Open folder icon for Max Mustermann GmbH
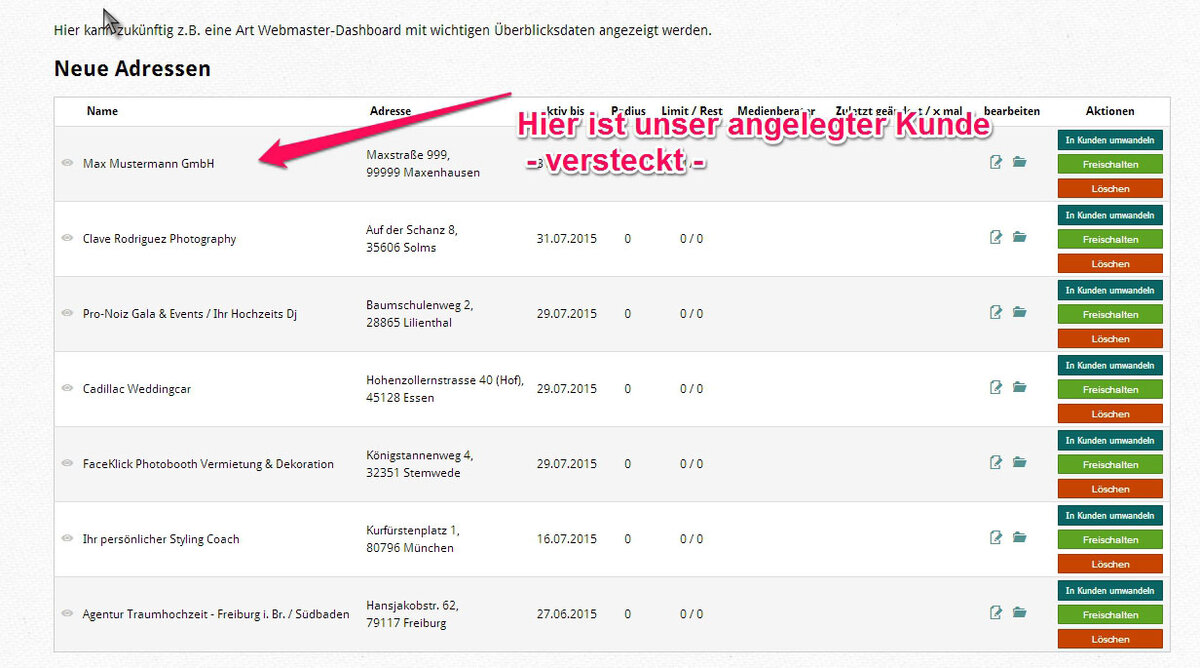The image size is (1200, 668). coord(1019,162)
